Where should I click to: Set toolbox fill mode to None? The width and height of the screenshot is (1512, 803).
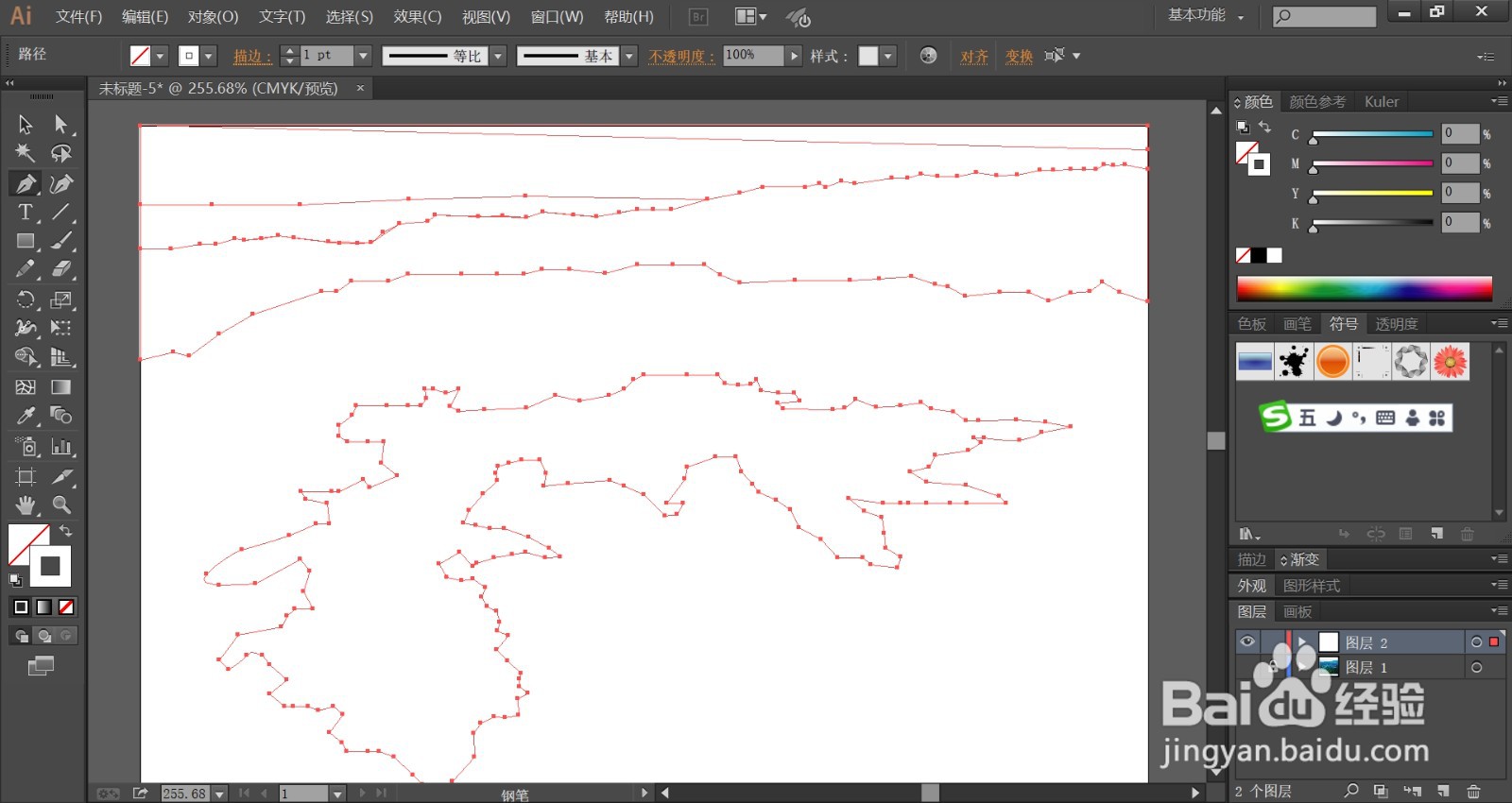pyautogui.click(x=66, y=607)
